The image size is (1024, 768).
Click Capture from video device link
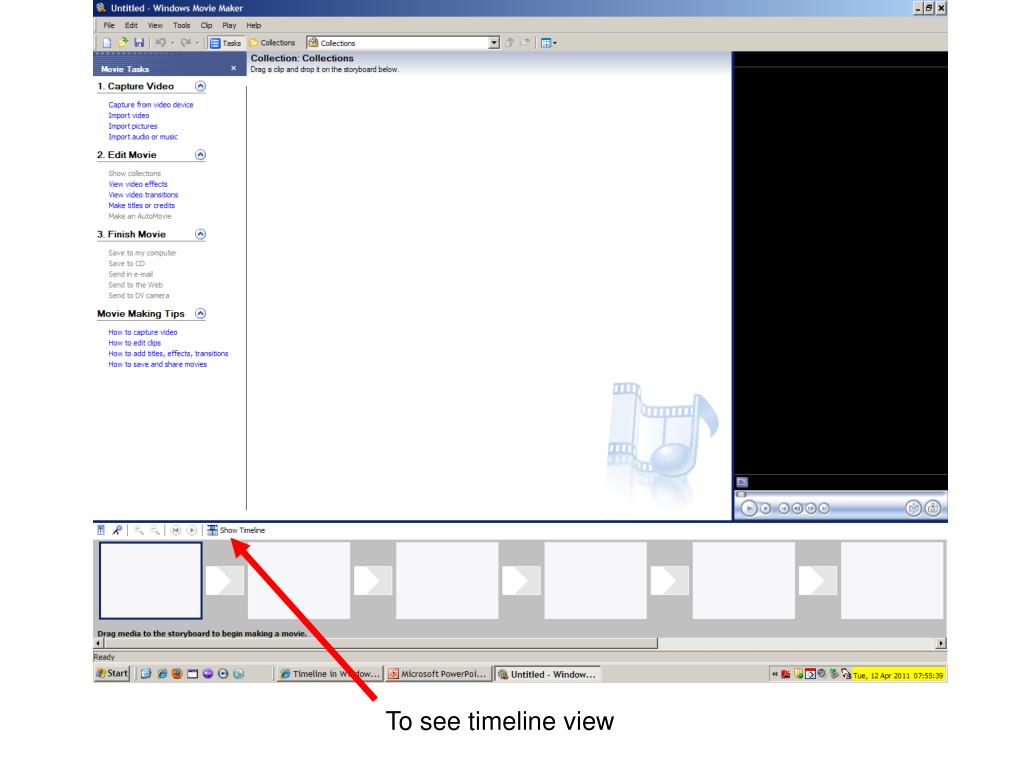(151, 104)
